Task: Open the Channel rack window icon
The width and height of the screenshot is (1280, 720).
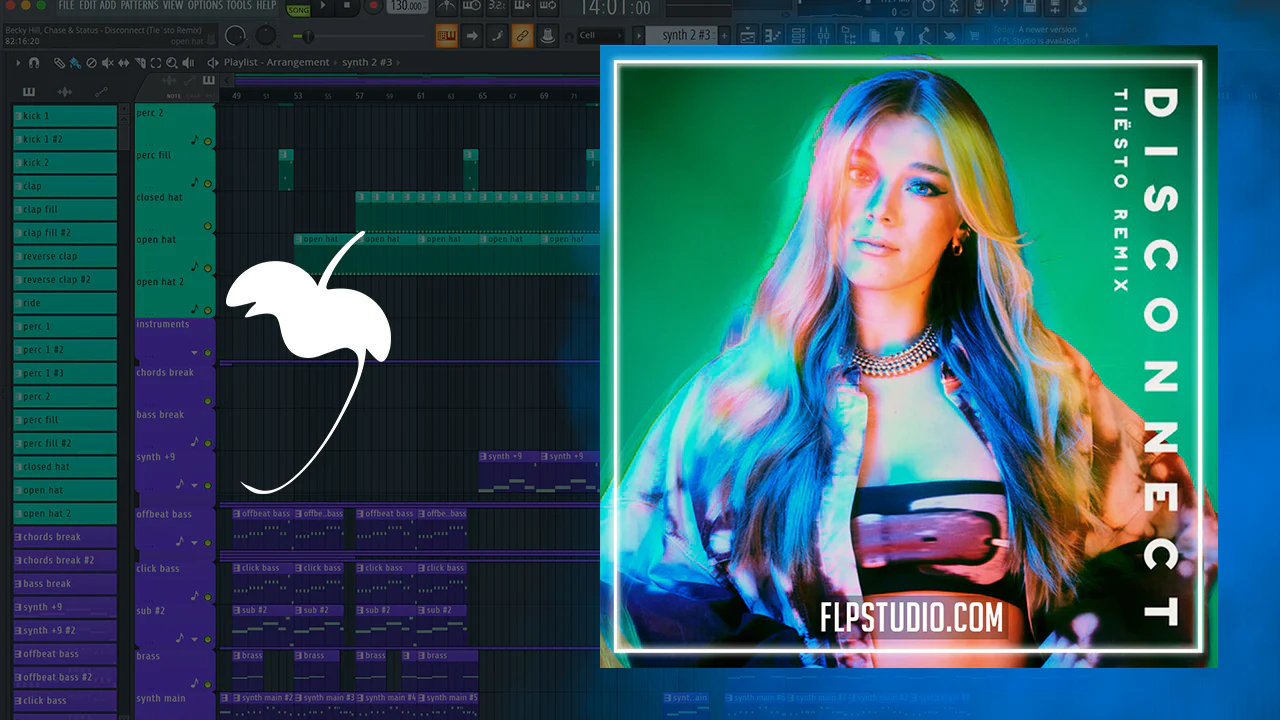Action: [x=799, y=36]
